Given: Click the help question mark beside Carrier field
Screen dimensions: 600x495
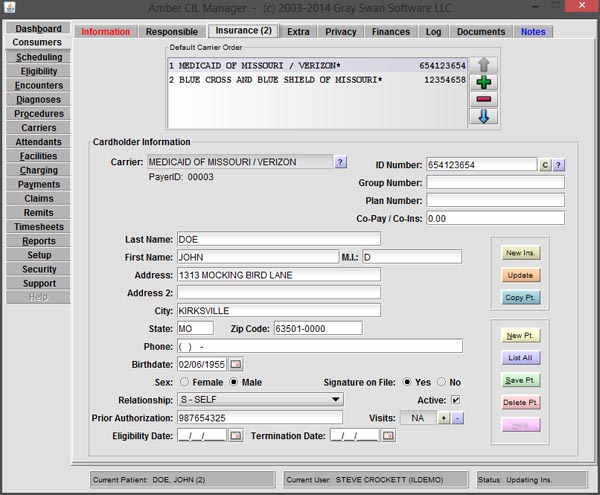Looking at the screenshot, I should (x=340, y=161).
